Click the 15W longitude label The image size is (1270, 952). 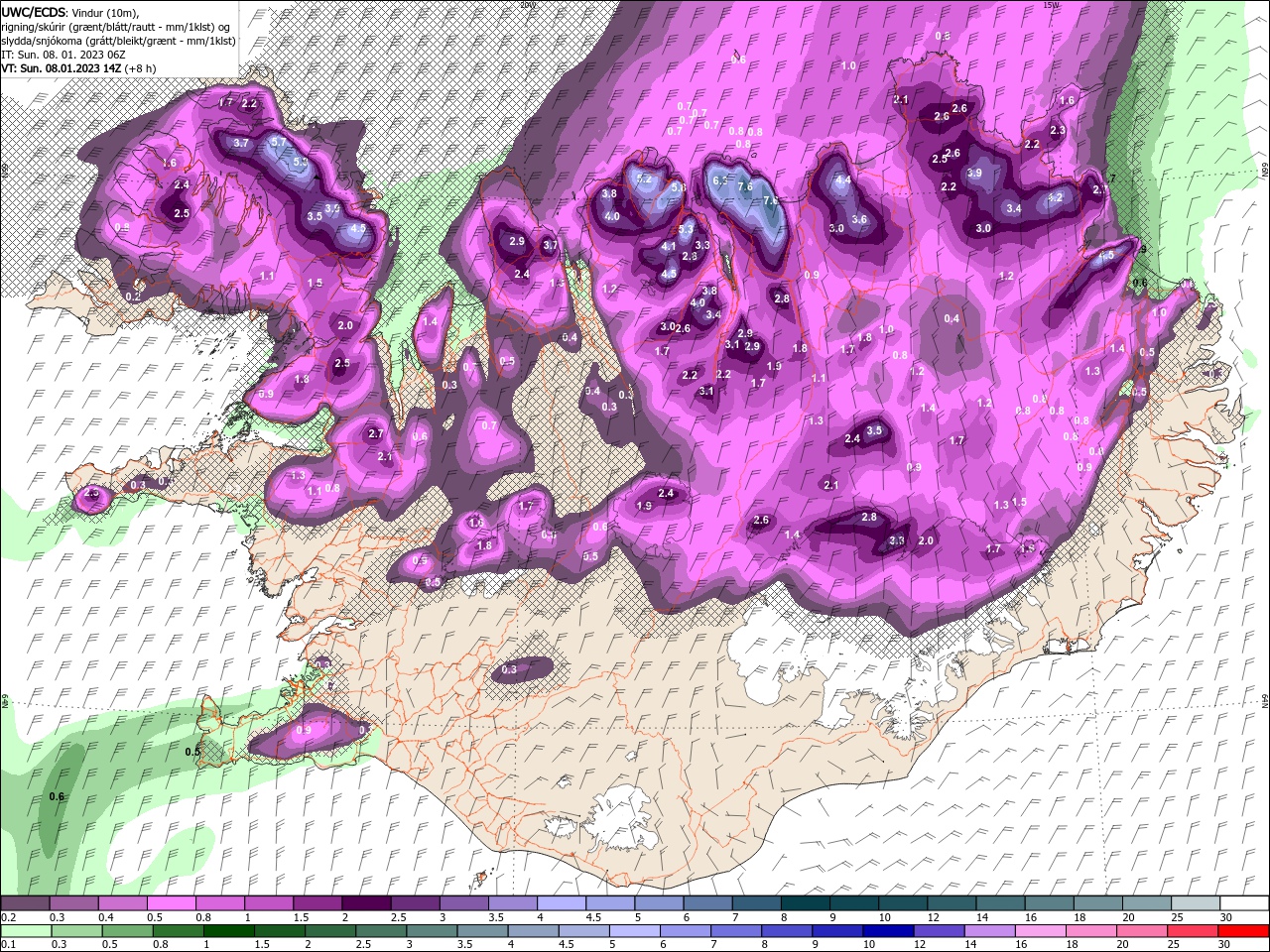1050,5
